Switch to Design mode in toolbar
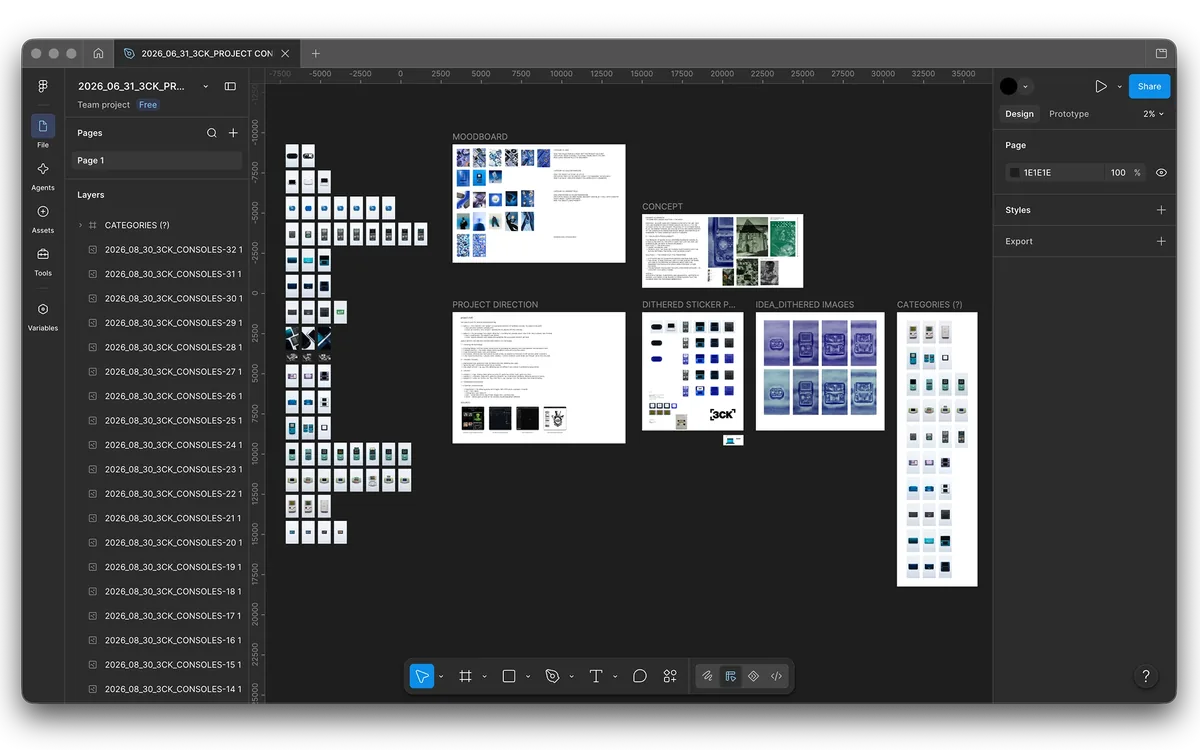 pyautogui.click(x=730, y=676)
